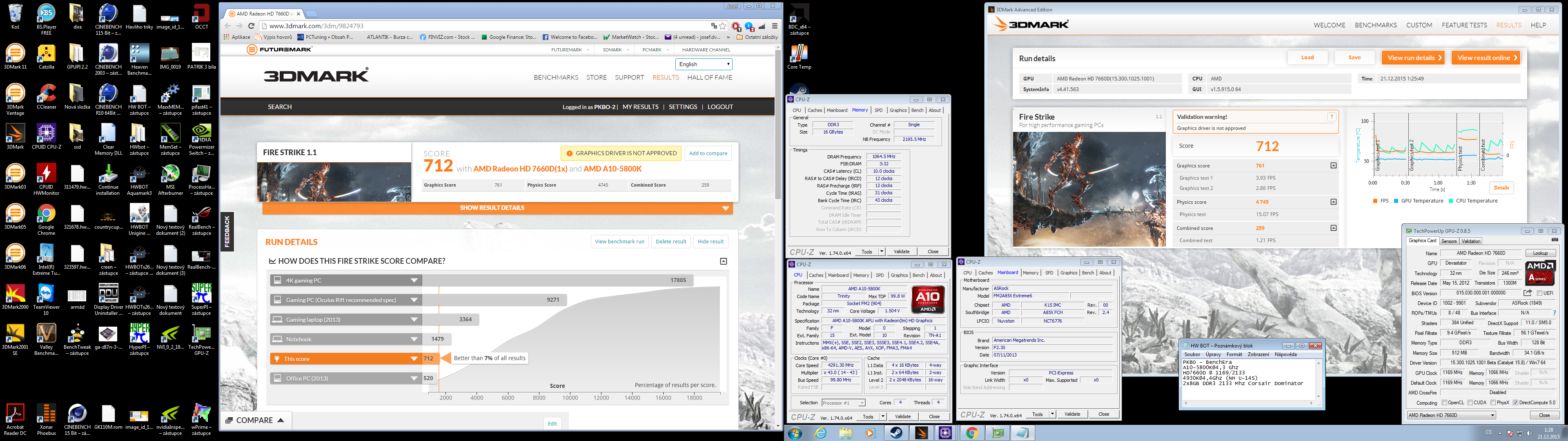Click the help question mark in Validation warning
Viewport: 1568px width, 441px height.
click(x=1331, y=116)
